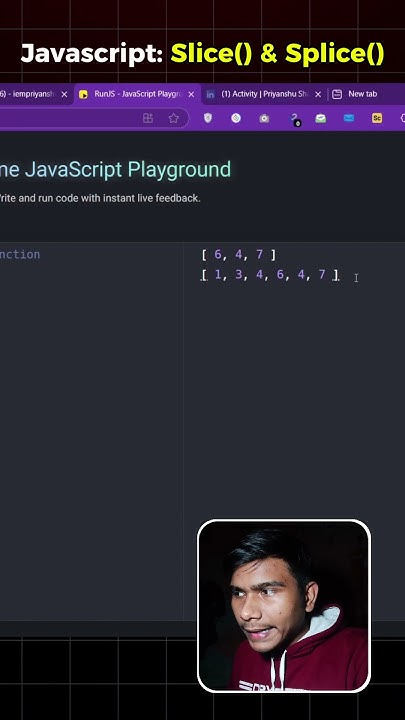The image size is (405, 720).
Task: Open the blue envelope extension icon
Action: point(349,118)
